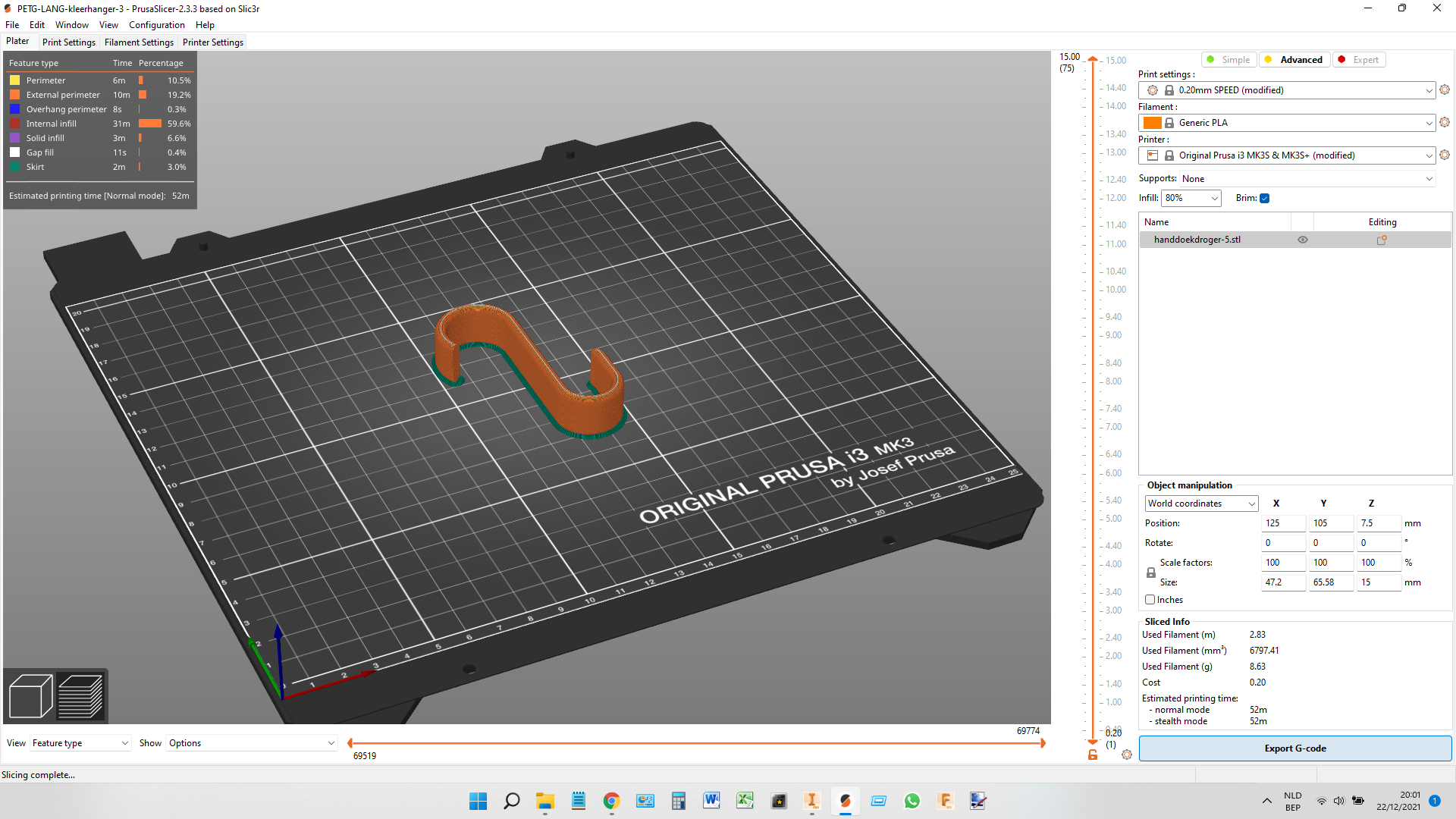Toggle the vertical slider lock icon
The height and width of the screenshot is (819, 1456).
coord(1093,755)
